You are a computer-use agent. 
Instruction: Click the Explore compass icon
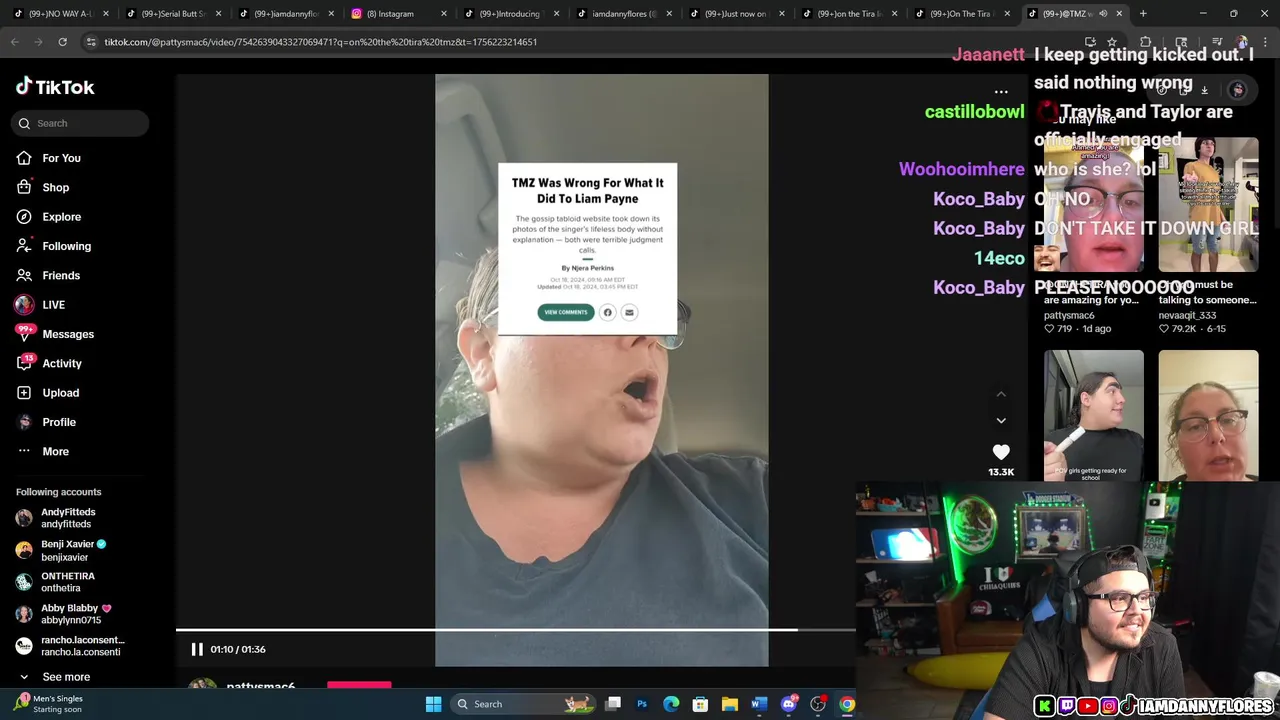click(x=24, y=217)
